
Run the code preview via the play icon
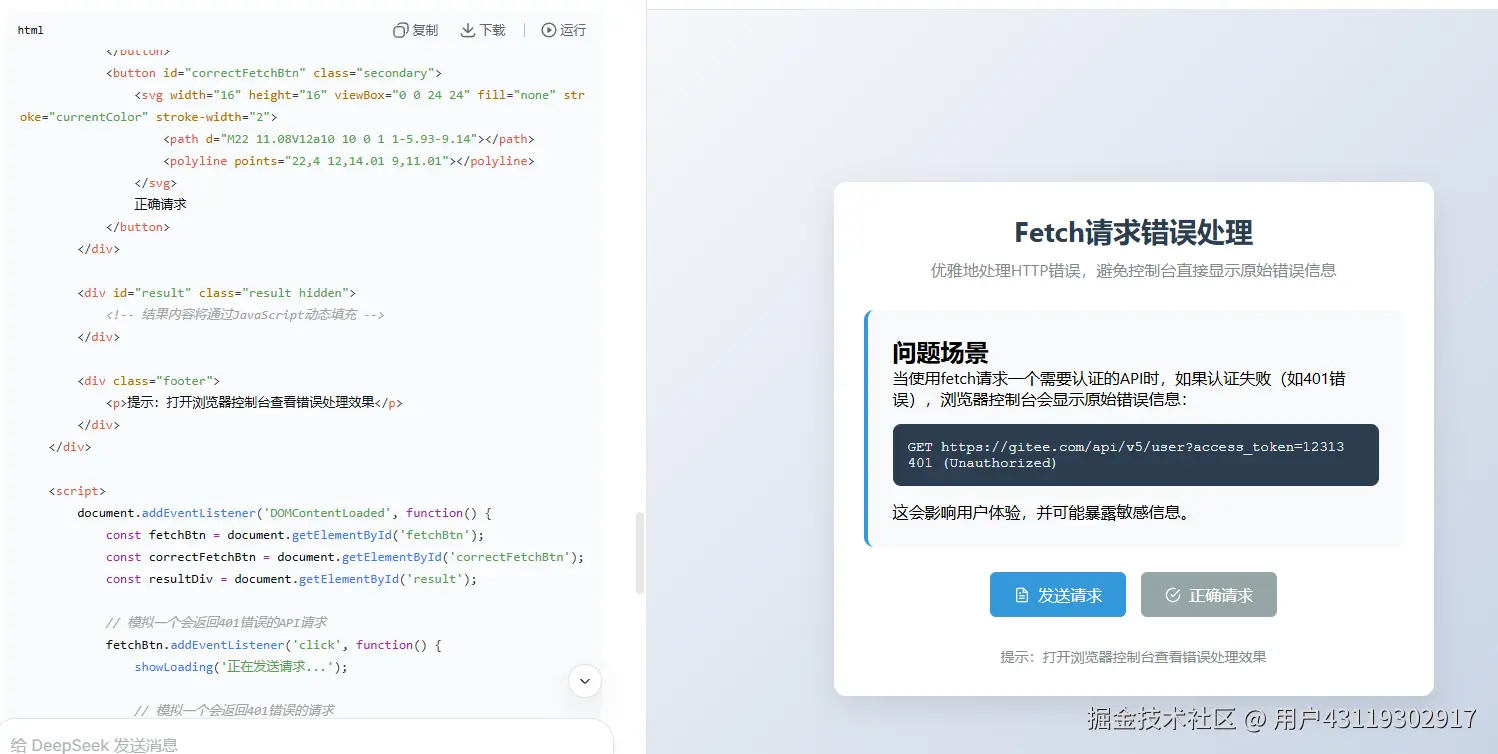[x=548, y=30]
